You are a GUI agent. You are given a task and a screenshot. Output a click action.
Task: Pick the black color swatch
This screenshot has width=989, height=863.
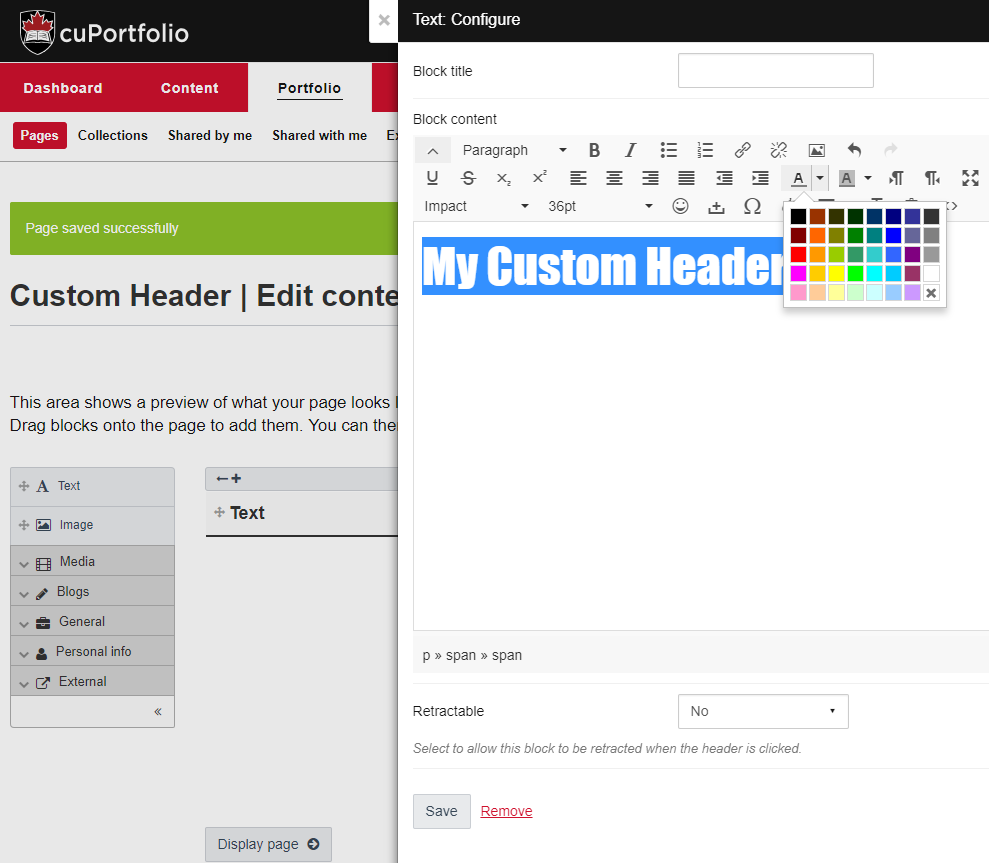798,216
